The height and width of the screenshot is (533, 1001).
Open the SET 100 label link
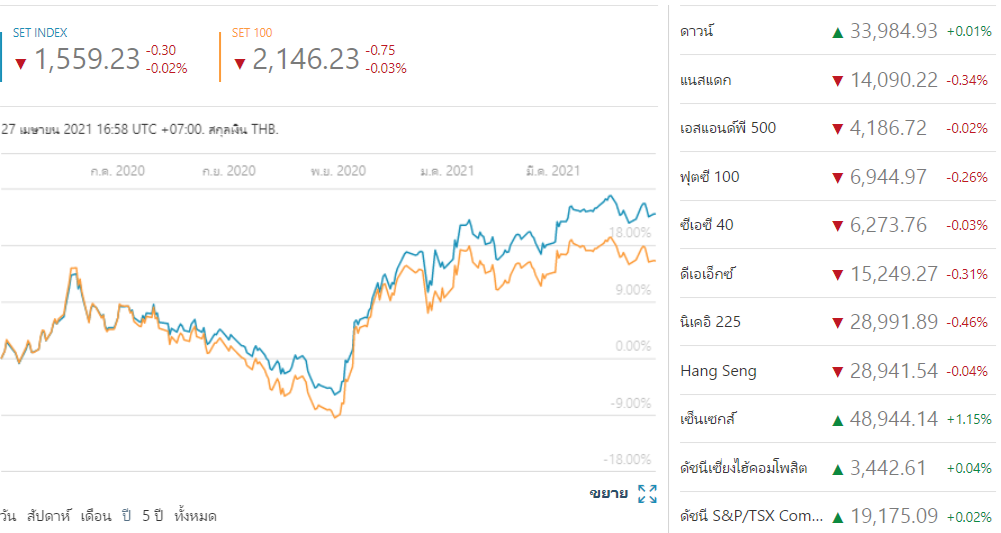point(252,33)
